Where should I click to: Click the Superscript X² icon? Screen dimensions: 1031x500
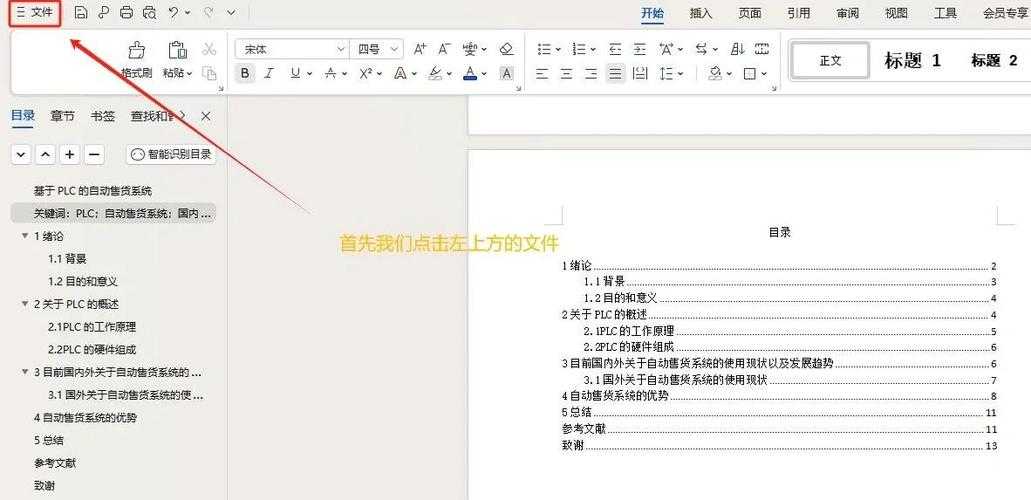[x=366, y=74]
